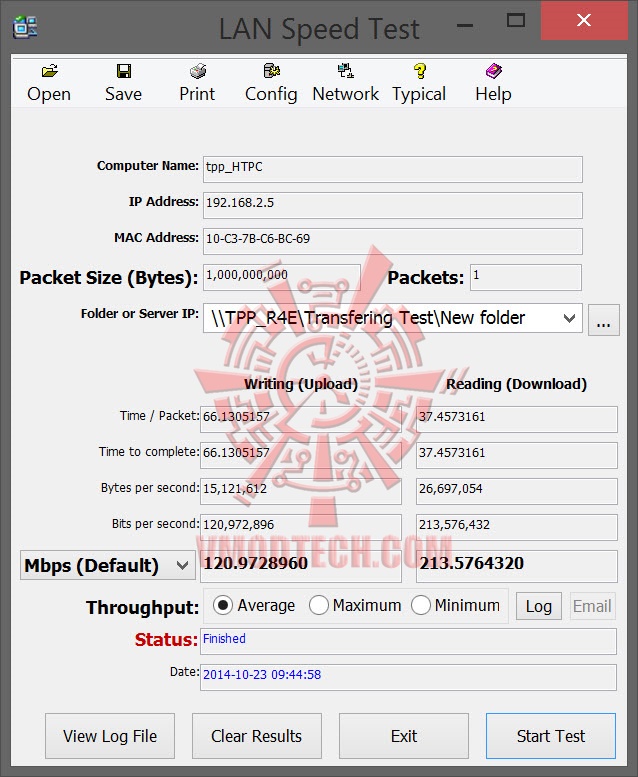Click the Finished status field
This screenshot has height=777, width=638.
click(x=408, y=641)
